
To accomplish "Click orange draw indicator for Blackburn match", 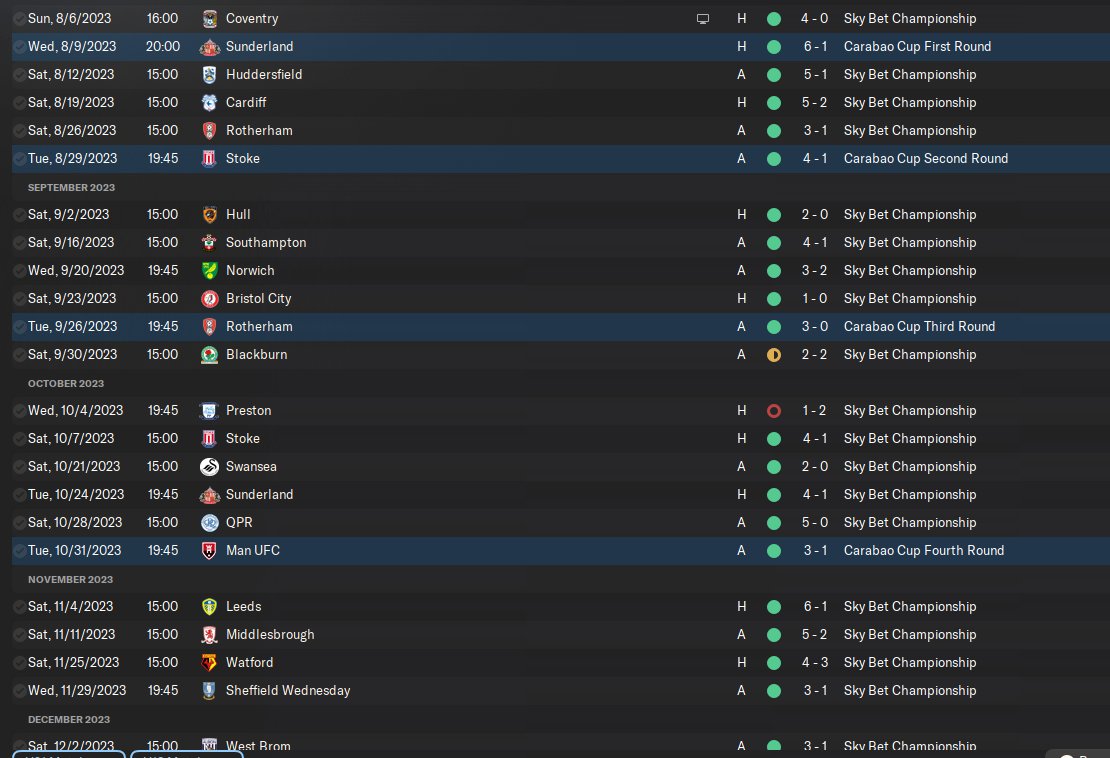I will (x=774, y=355).
